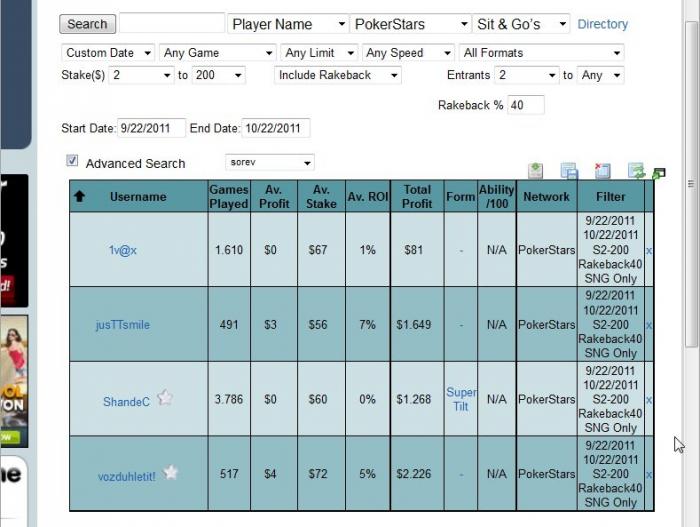Screen dimensions: 700x527
Task: Open player ShandeC profile link
Action: [126, 402]
